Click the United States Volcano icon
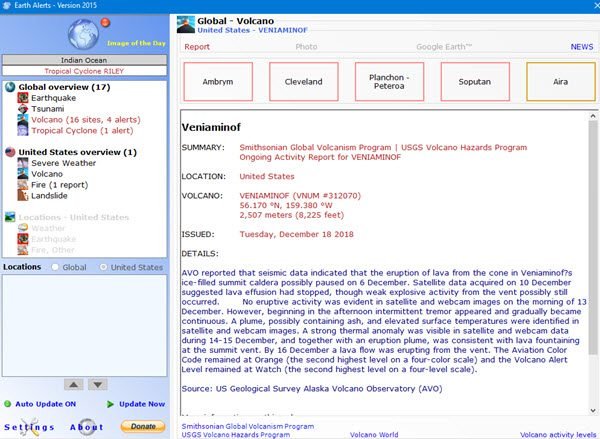The image size is (600, 439). [23, 174]
